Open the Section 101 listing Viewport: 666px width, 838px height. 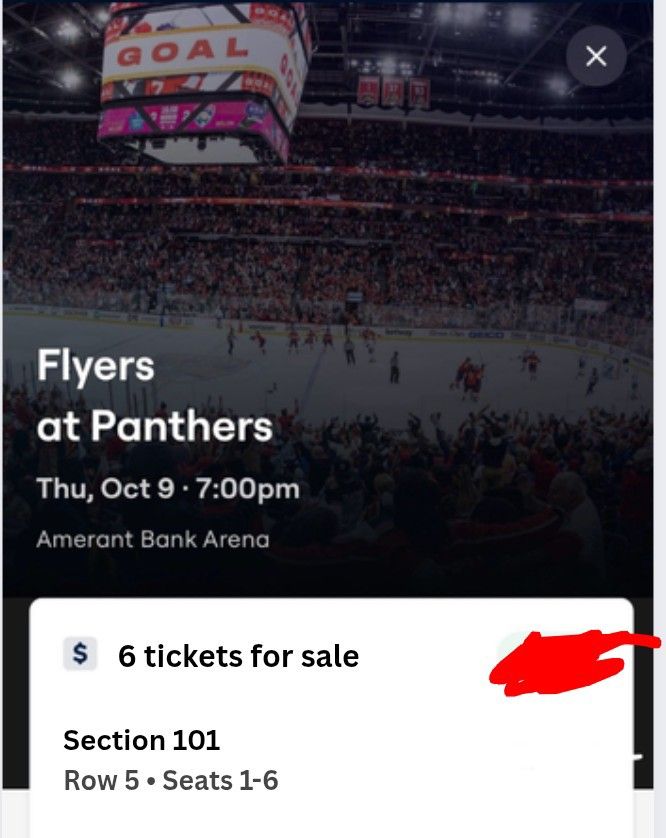[x=141, y=740]
